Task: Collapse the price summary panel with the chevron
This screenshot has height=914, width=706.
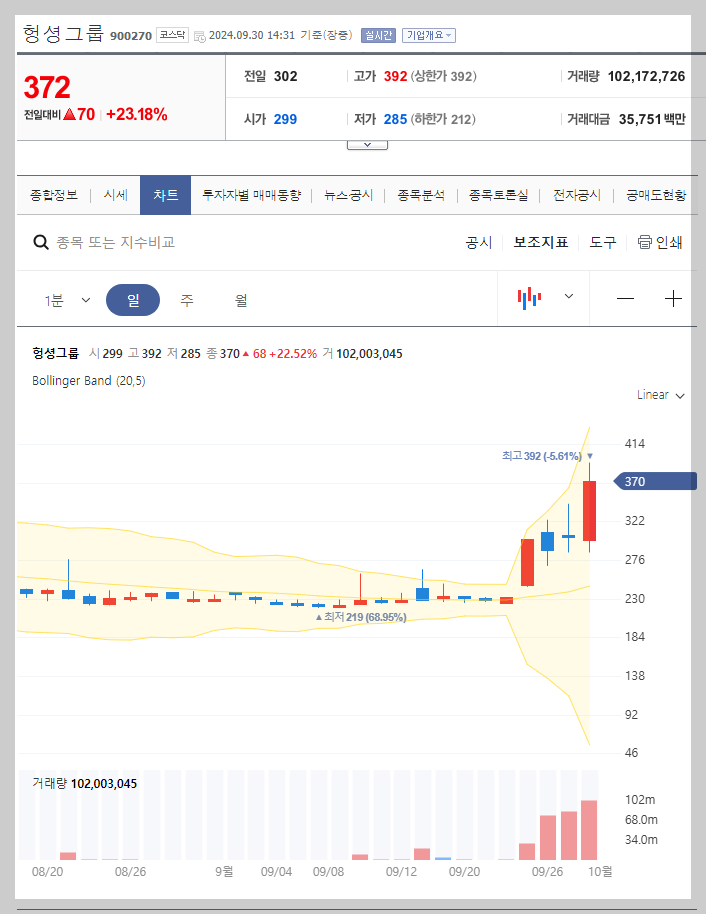Action: click(366, 143)
